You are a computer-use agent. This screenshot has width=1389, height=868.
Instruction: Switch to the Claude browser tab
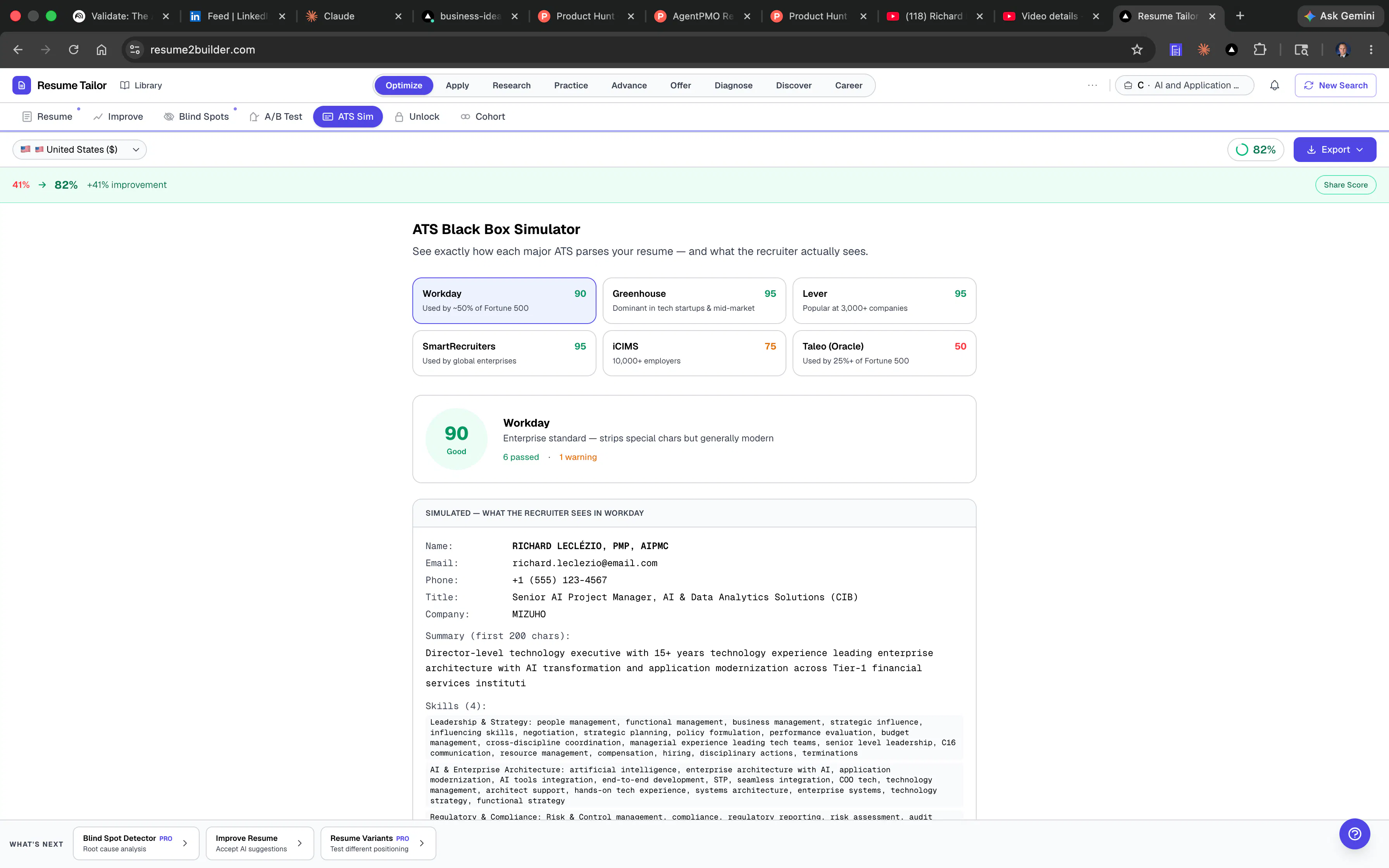coord(354,16)
